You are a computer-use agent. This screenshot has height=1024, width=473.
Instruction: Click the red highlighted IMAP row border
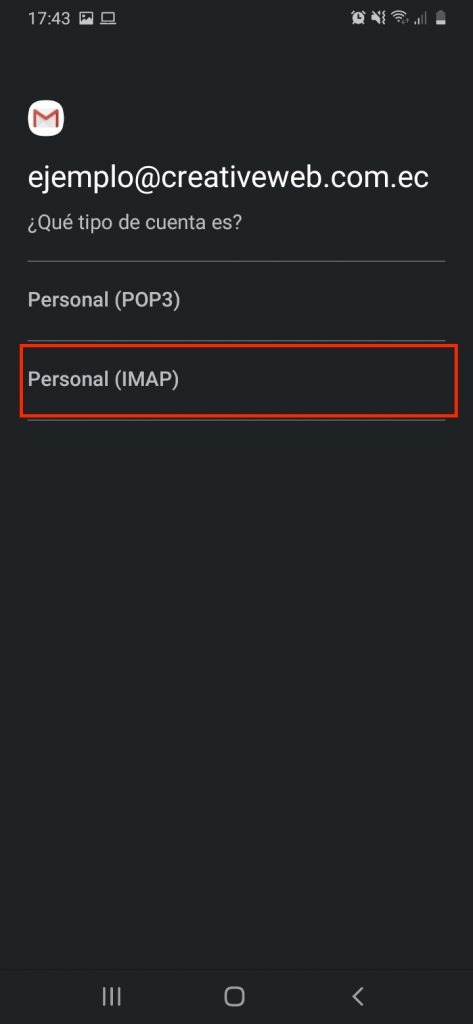(x=238, y=381)
